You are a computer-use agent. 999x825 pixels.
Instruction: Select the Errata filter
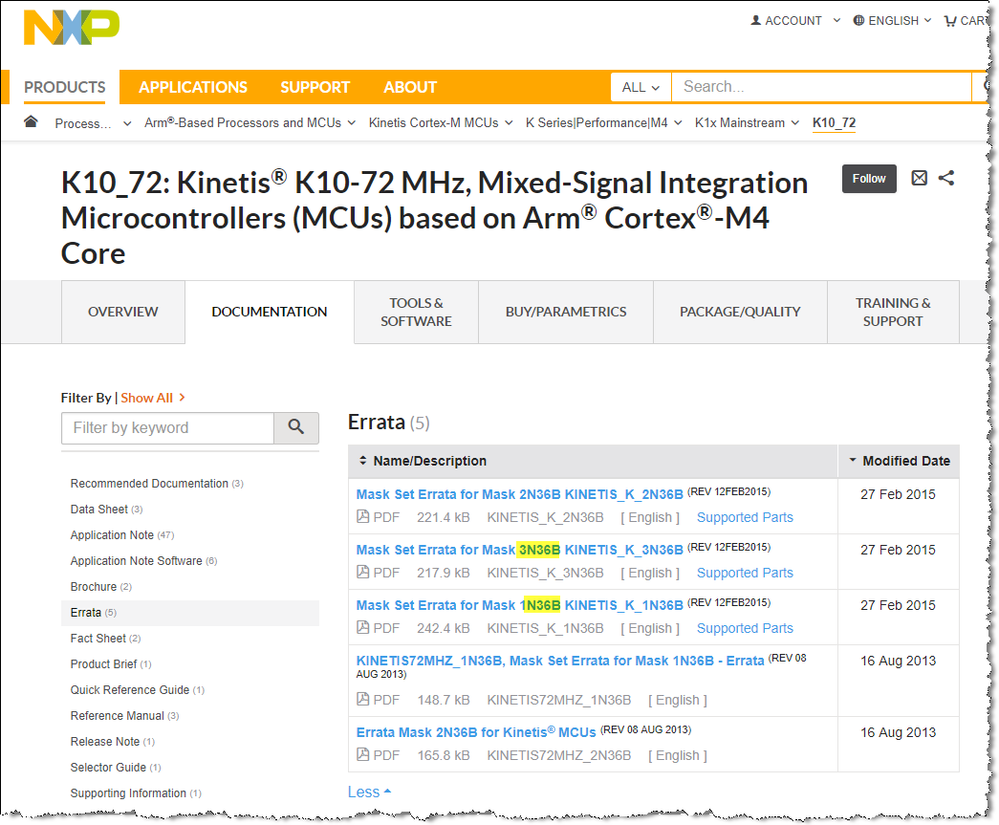tap(190, 612)
